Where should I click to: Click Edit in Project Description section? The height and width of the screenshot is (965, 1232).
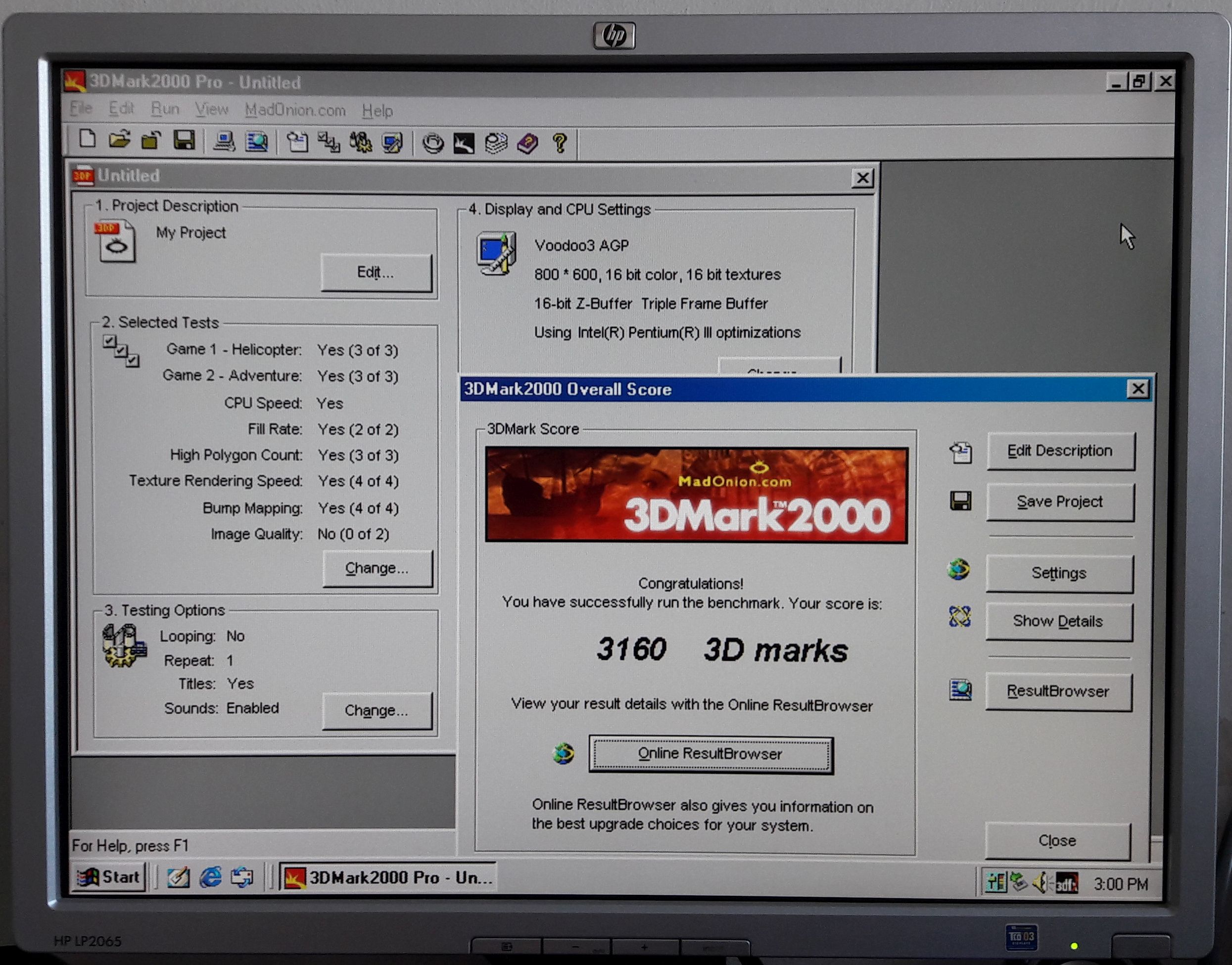tap(376, 273)
